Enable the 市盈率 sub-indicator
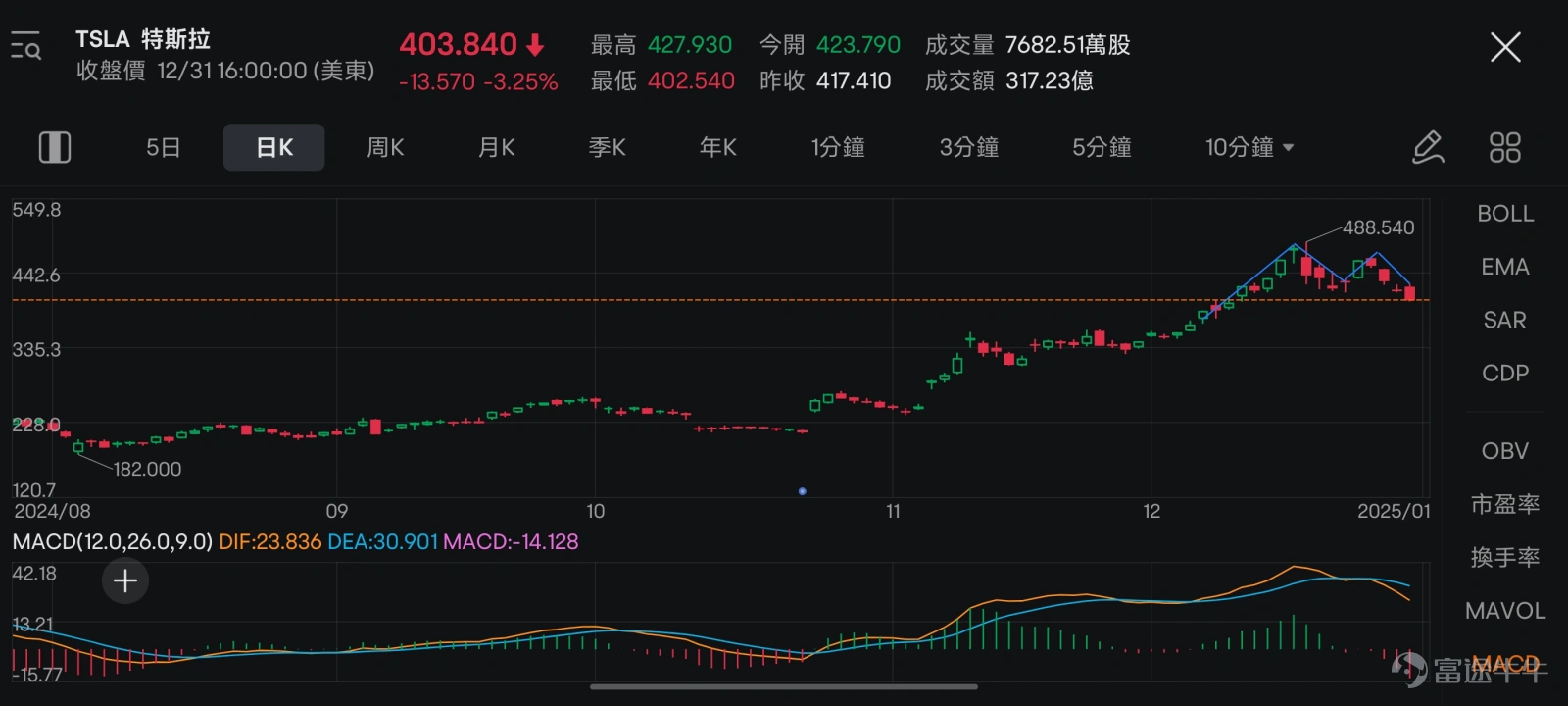Screen dimensions: 1568x706 click(x=1505, y=504)
